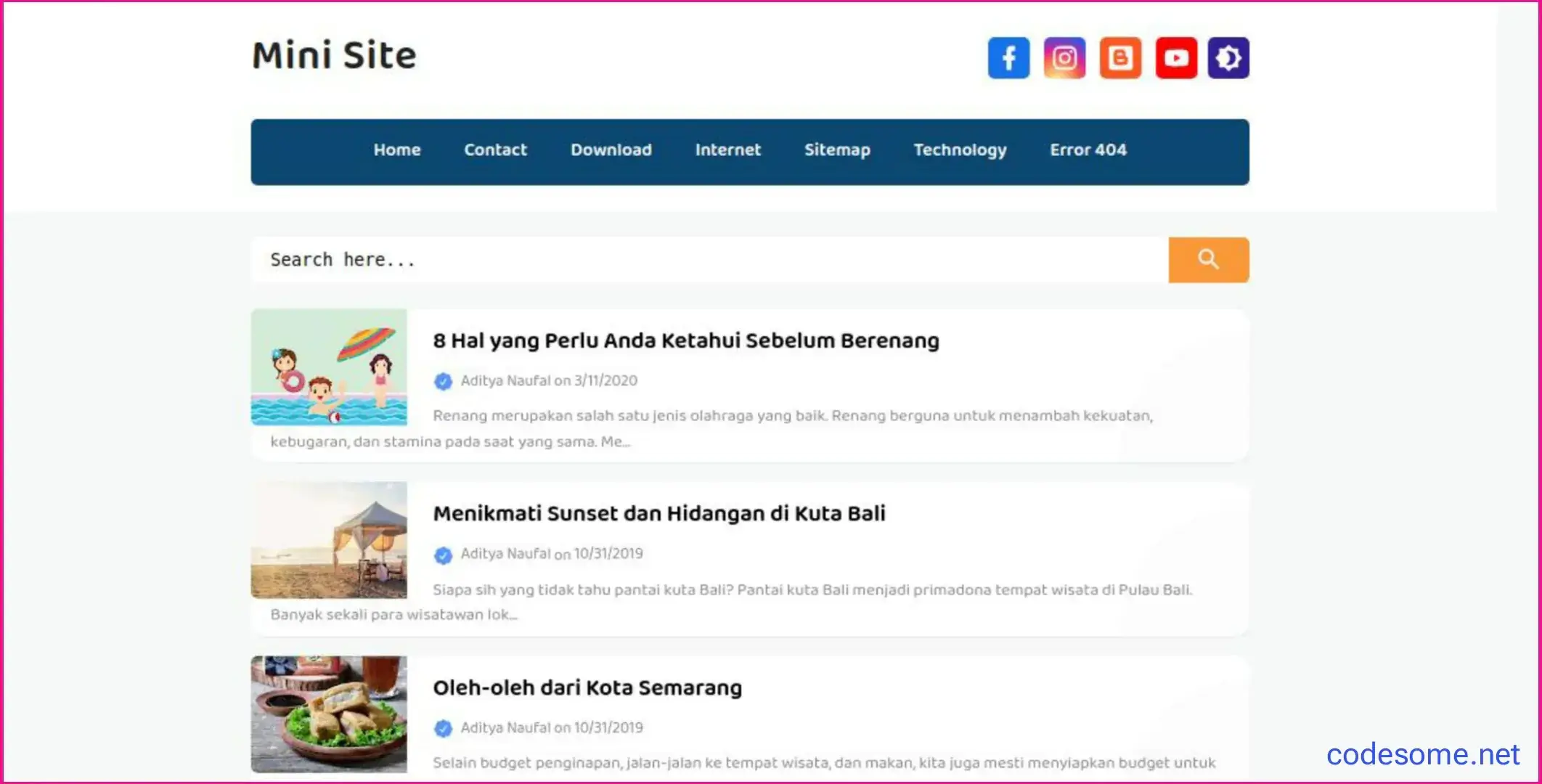Select Download in navigation bar
Viewport: 1542px width, 784px height.
coord(611,150)
